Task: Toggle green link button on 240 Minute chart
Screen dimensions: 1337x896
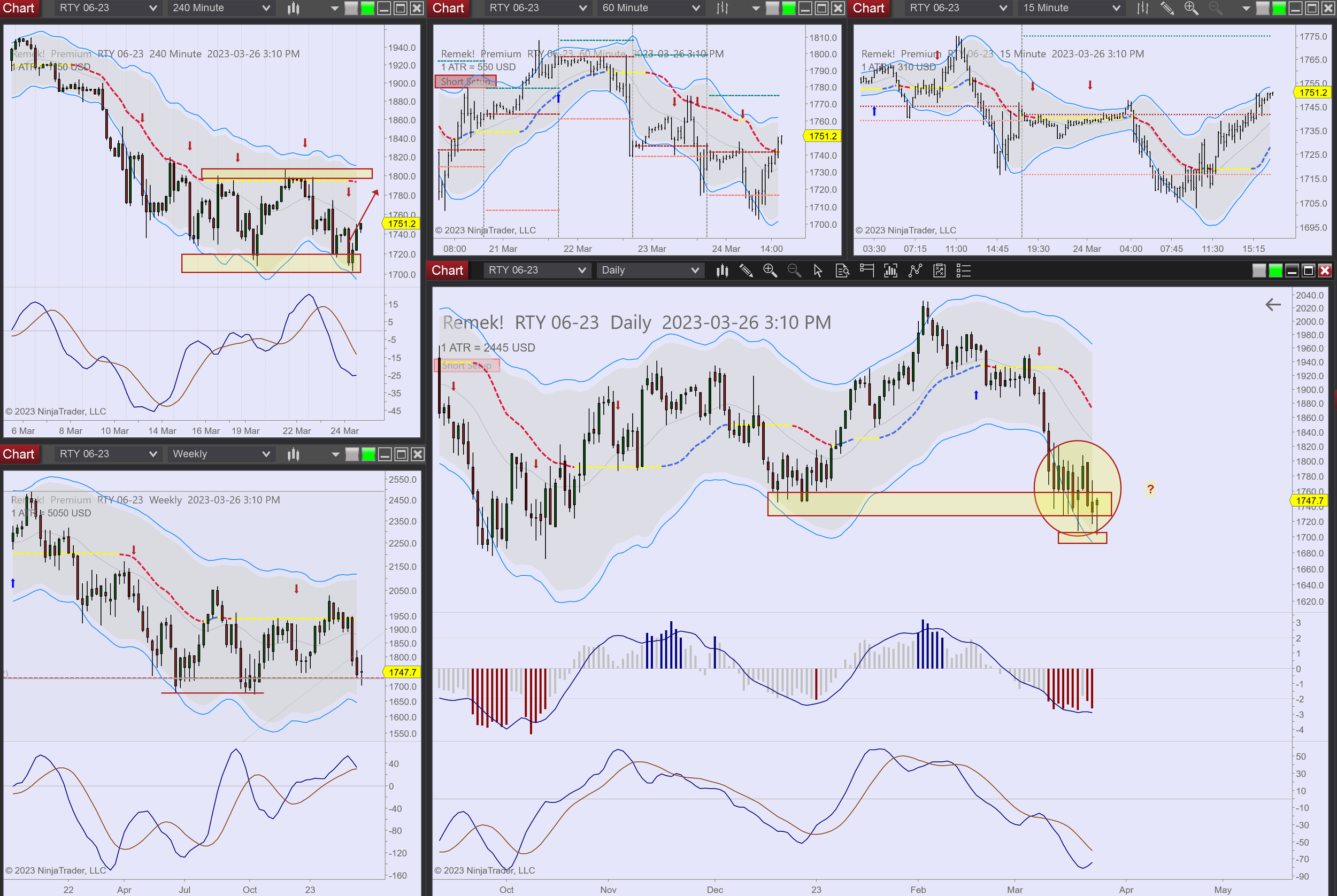Action: click(x=368, y=8)
